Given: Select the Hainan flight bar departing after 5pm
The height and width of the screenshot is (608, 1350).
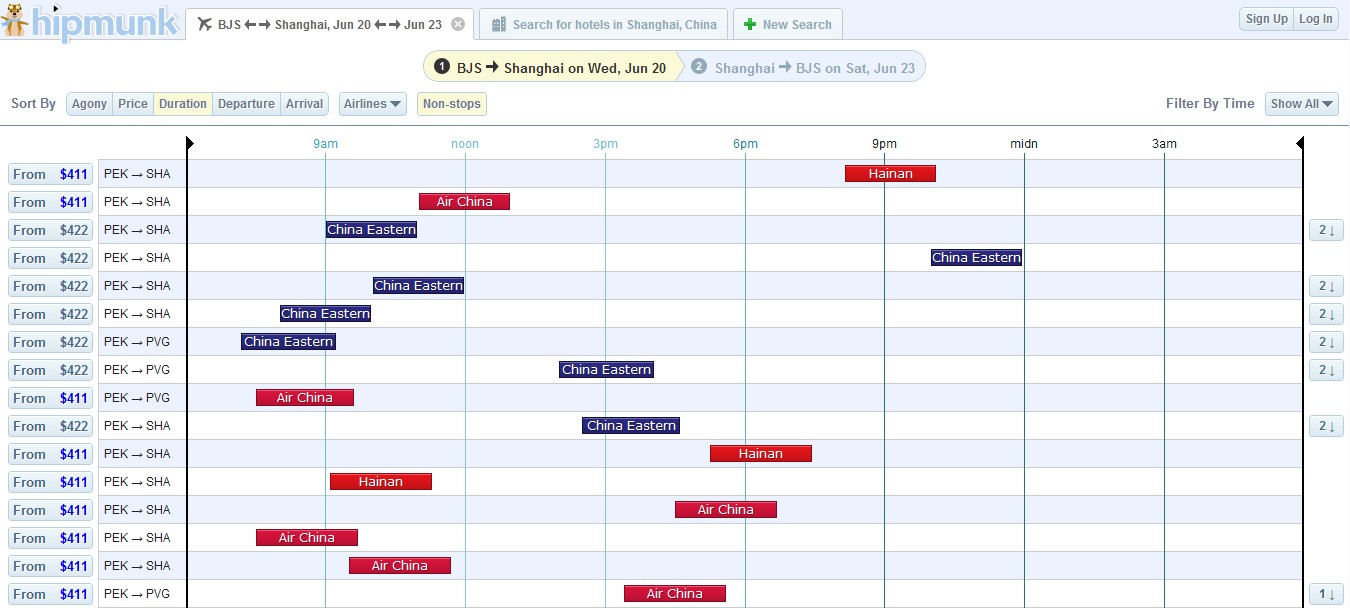Looking at the screenshot, I should [761, 454].
